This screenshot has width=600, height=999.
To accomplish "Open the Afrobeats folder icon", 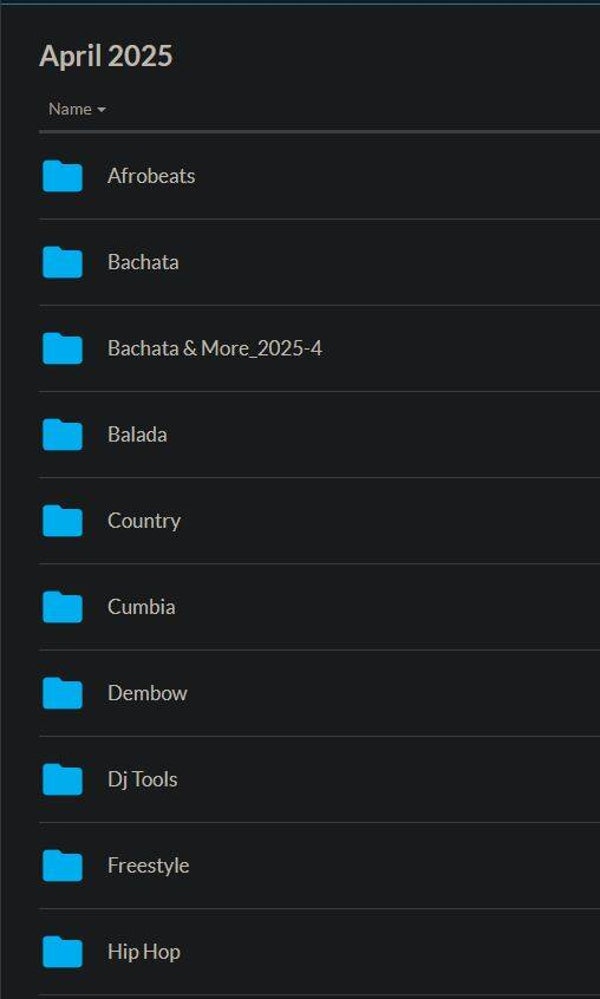I will click(62, 176).
